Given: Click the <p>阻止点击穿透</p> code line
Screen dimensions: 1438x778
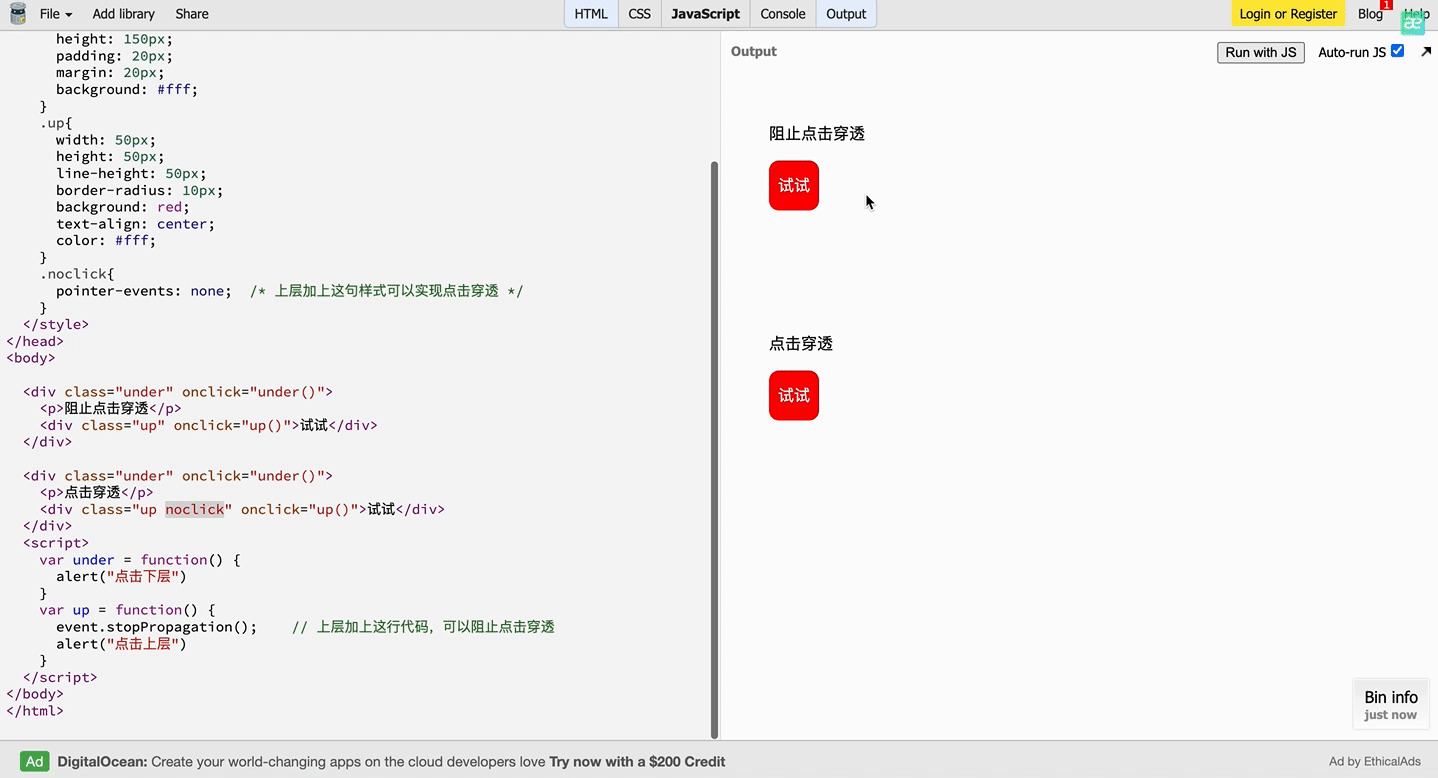Looking at the screenshot, I should click(x=111, y=408).
